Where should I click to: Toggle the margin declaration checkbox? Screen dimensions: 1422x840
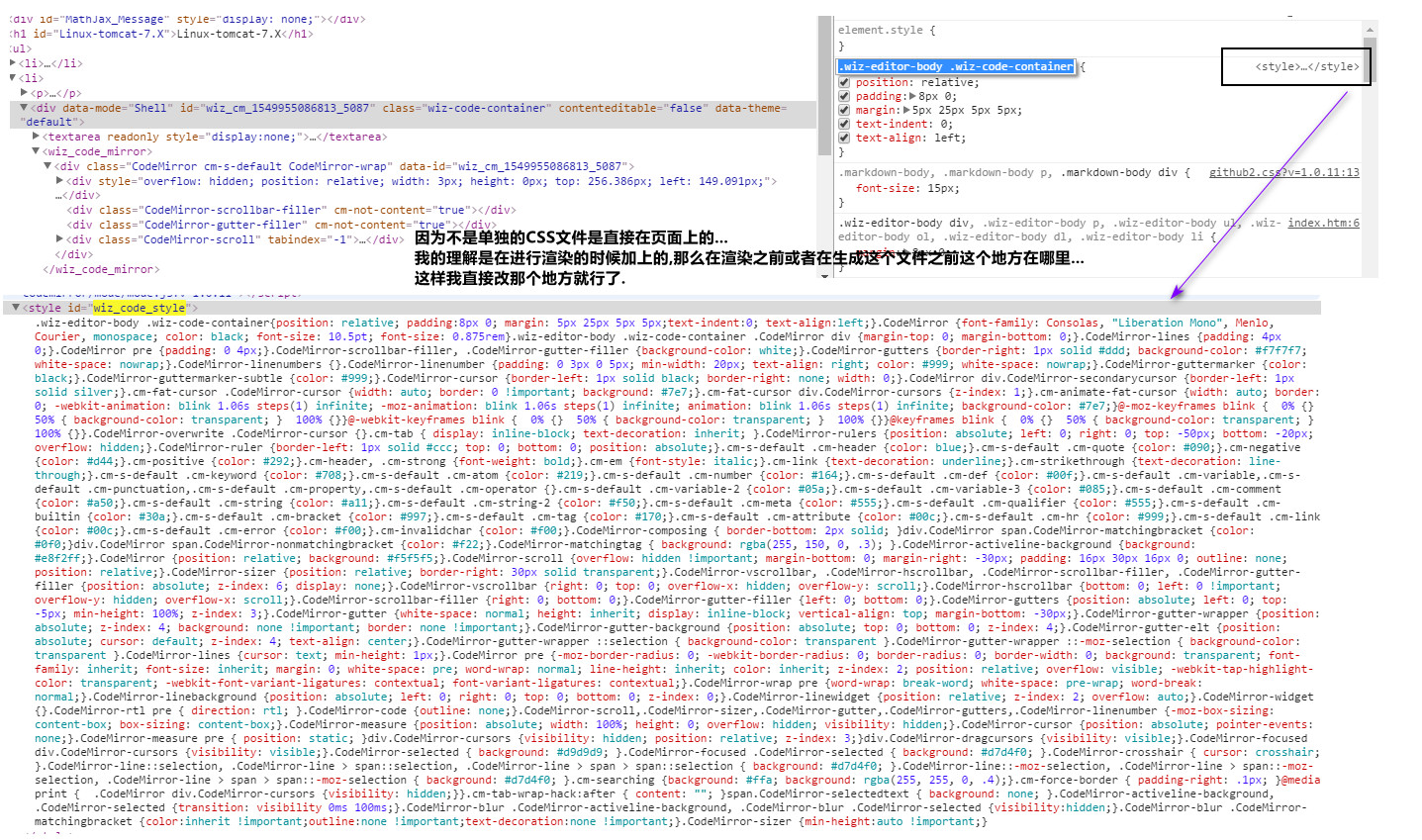844,110
